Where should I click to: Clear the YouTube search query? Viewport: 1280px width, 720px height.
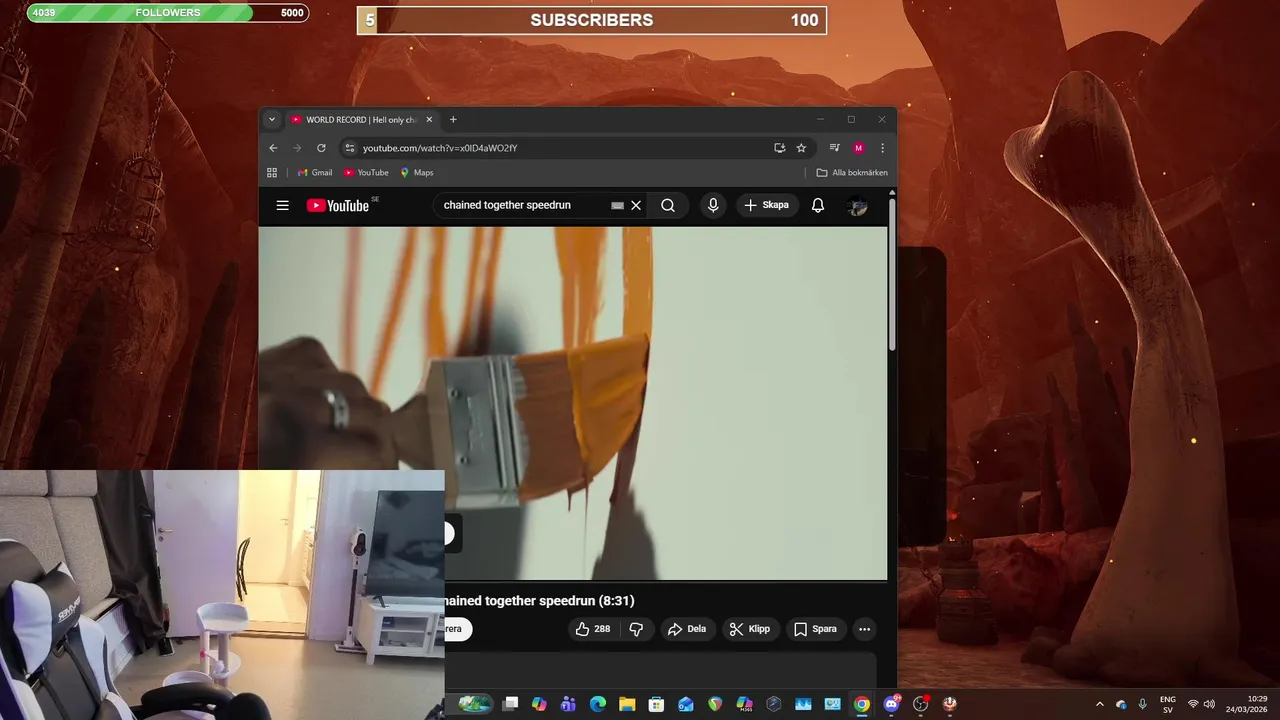636,205
